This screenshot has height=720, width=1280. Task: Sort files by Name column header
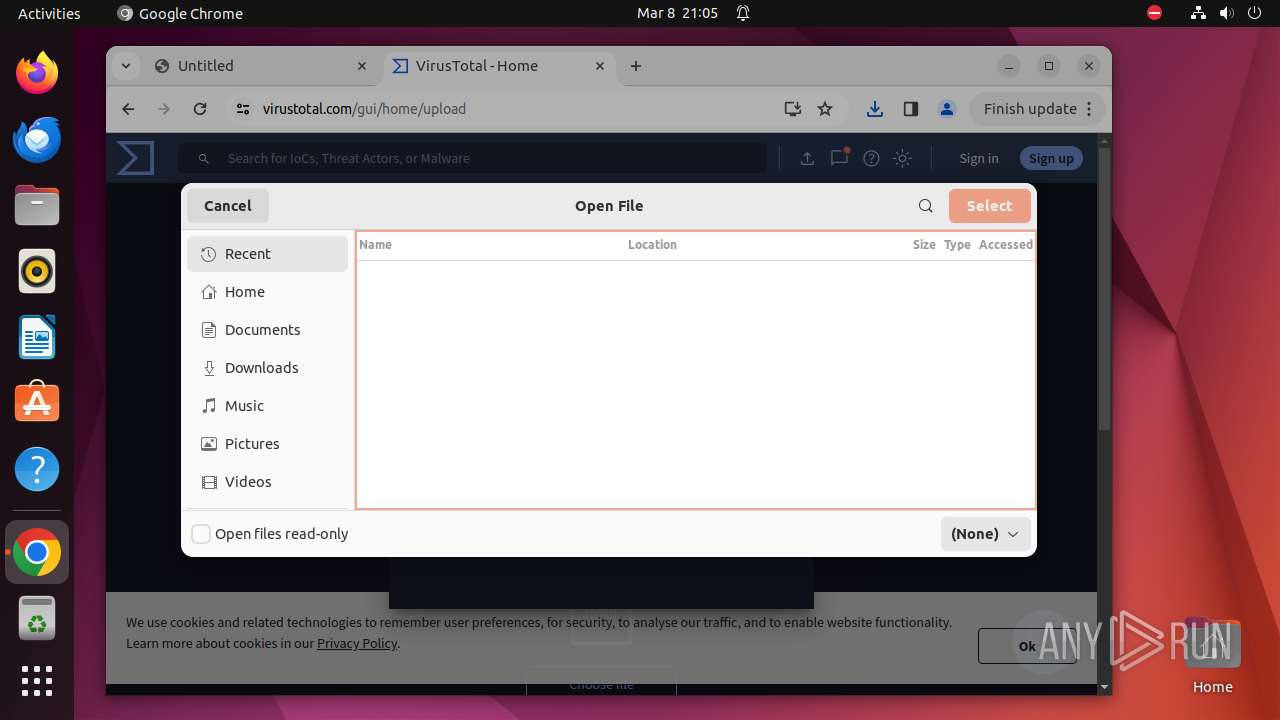tap(376, 244)
